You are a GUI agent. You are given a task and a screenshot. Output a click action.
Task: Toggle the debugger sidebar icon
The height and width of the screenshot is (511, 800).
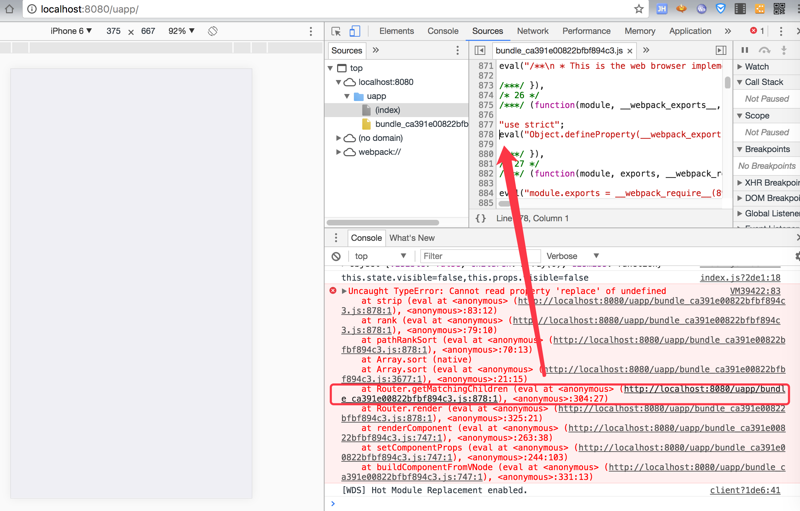pos(720,50)
